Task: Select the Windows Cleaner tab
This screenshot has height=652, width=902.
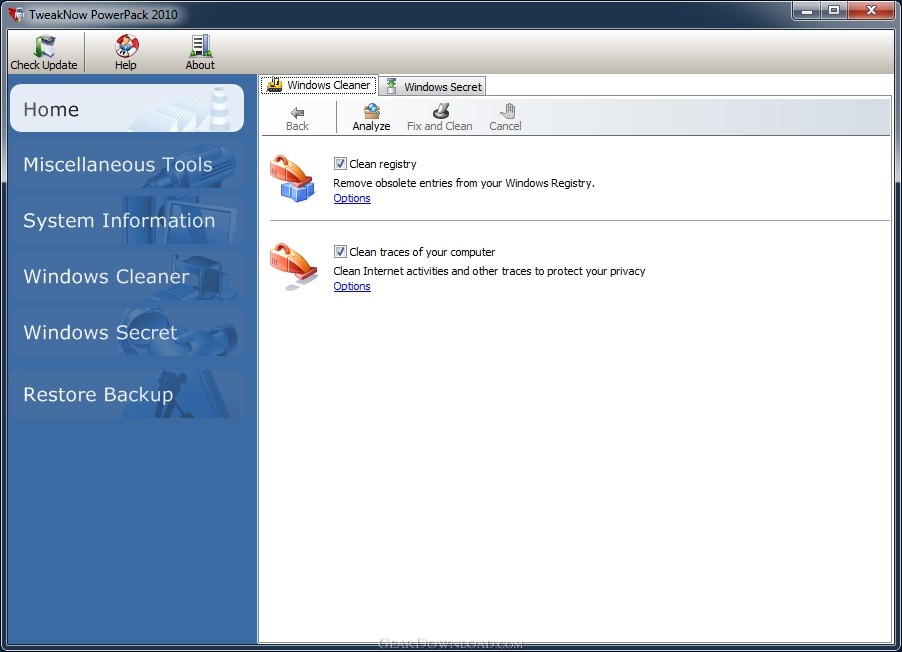Action: (x=319, y=86)
